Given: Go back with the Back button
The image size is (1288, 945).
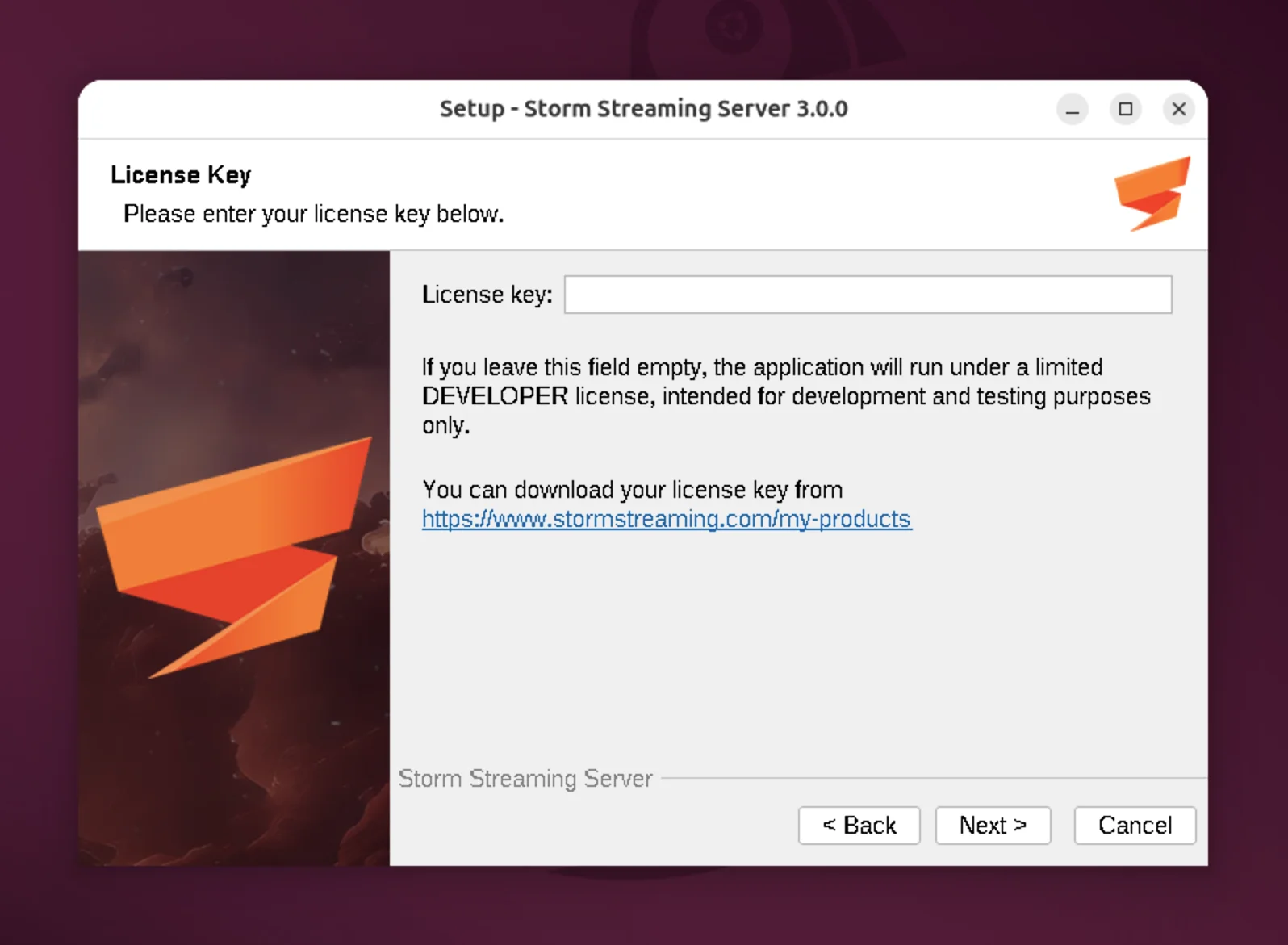Looking at the screenshot, I should click(859, 826).
